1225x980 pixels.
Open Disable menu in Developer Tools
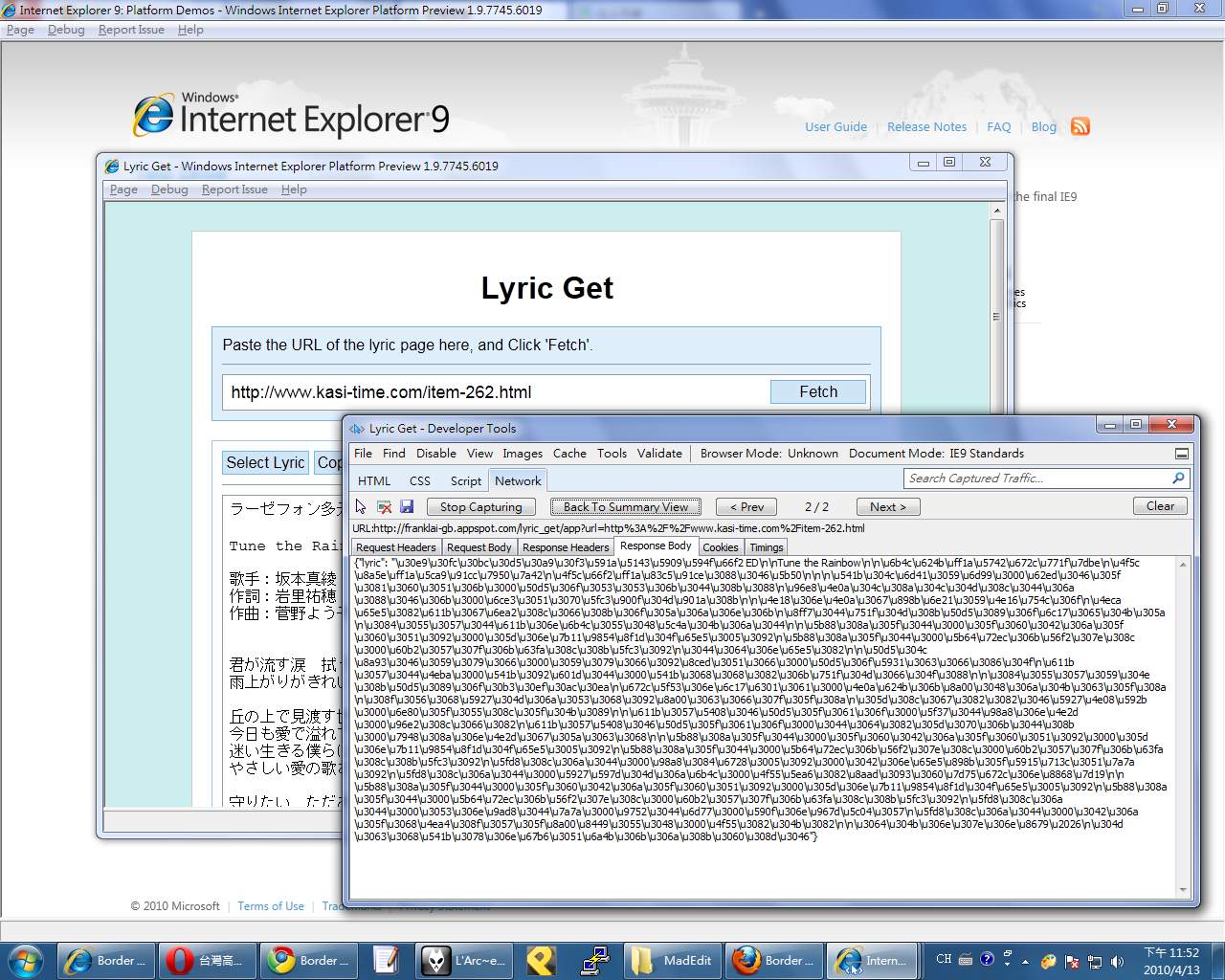(x=435, y=454)
